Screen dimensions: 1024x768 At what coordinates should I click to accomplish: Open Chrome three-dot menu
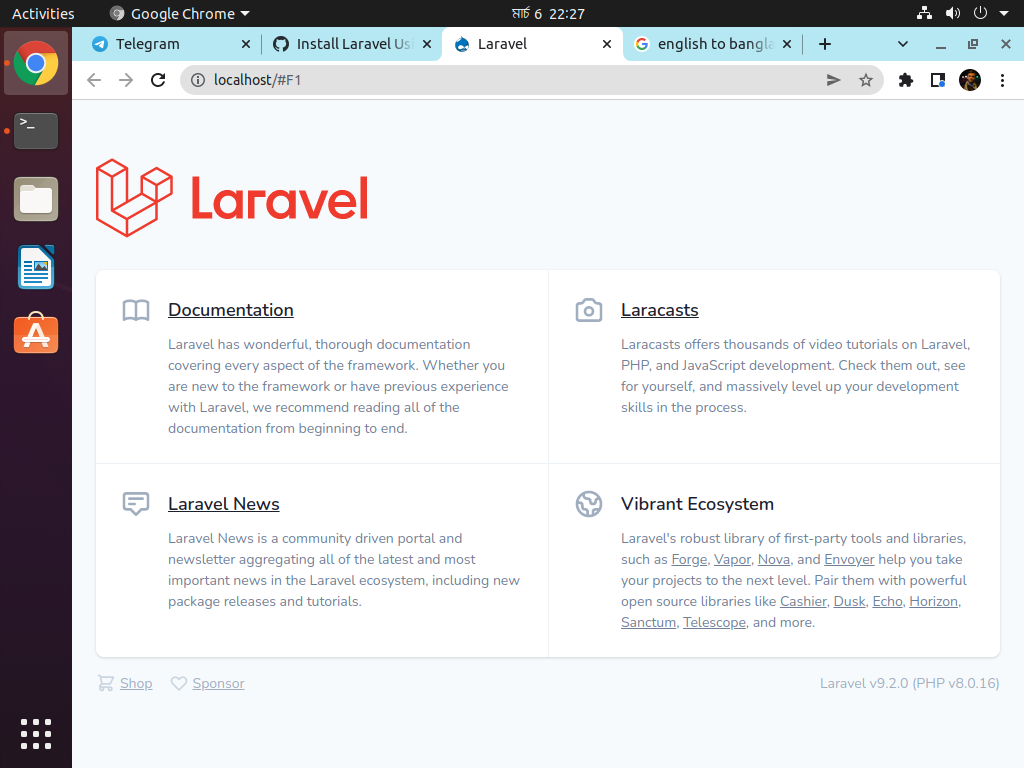[x=1002, y=80]
